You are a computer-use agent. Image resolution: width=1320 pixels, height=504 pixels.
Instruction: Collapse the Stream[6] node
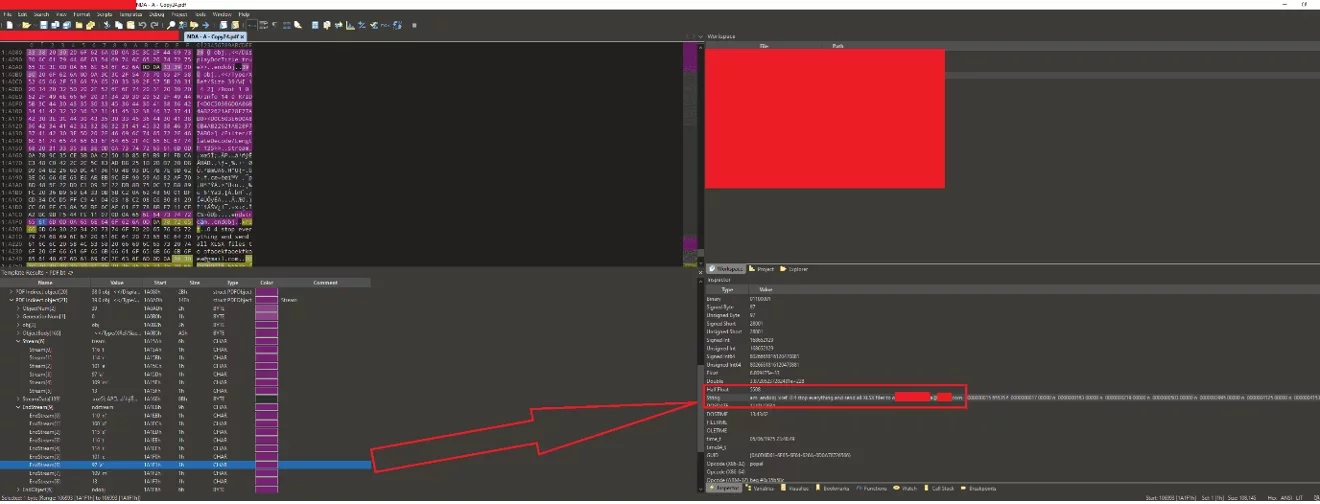[18, 341]
